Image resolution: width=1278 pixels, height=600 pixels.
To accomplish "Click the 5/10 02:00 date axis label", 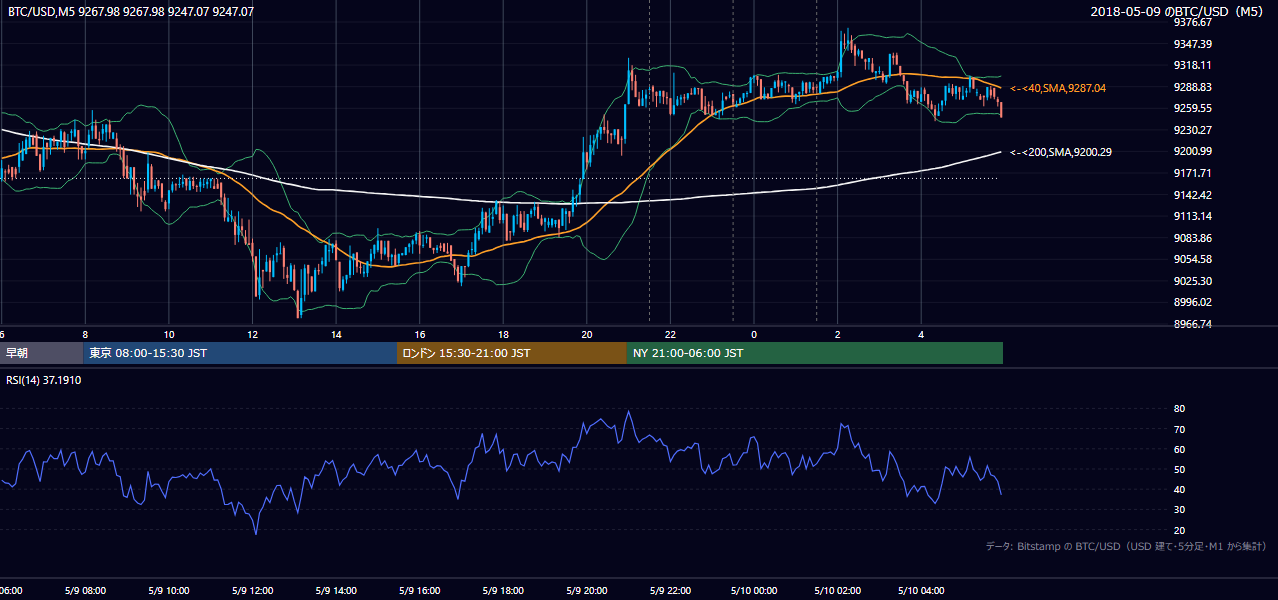I will tap(837, 591).
